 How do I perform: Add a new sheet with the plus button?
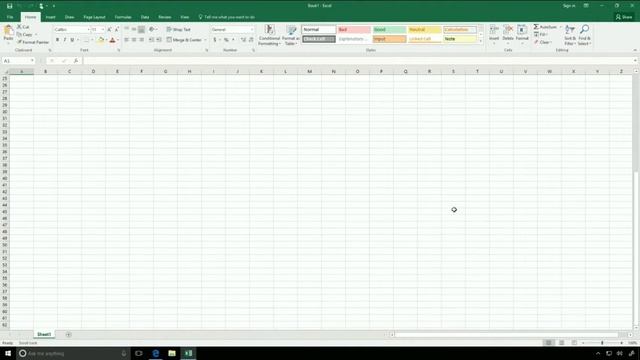68,335
